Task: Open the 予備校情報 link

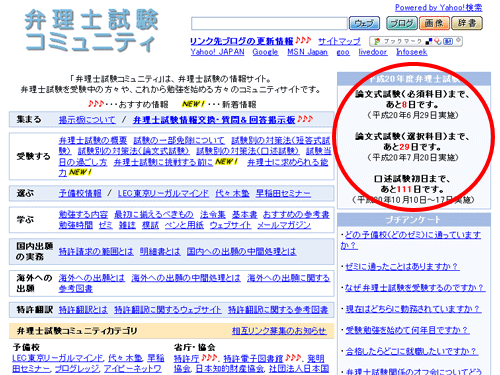Action: (x=80, y=193)
